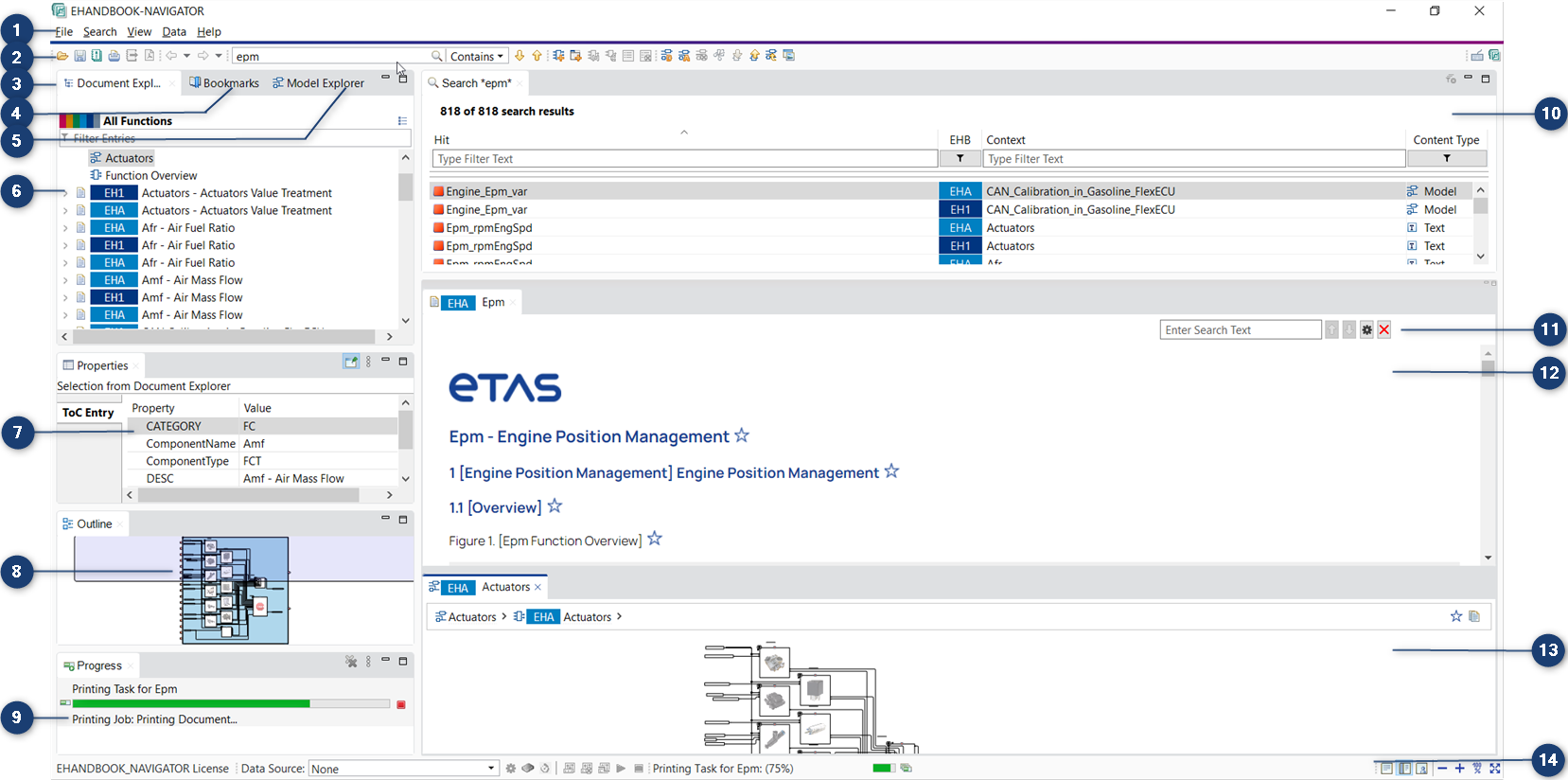Image resolution: width=1568 pixels, height=780 pixels.
Task: Click the open folder icon in toolbar
Action: click(62, 56)
